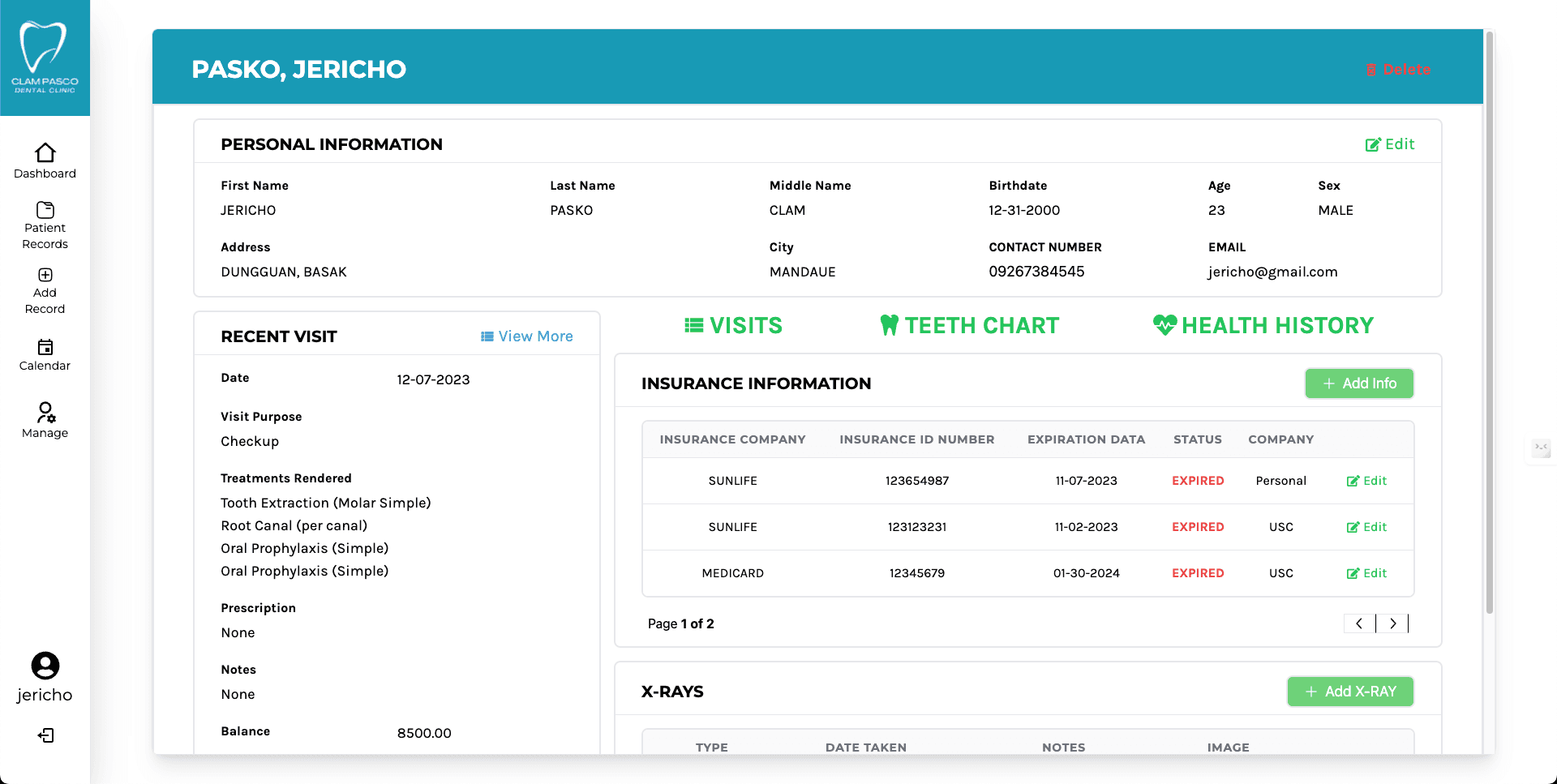Go to next insurance page with right chevron
The height and width of the screenshot is (784, 1557).
1392,623
